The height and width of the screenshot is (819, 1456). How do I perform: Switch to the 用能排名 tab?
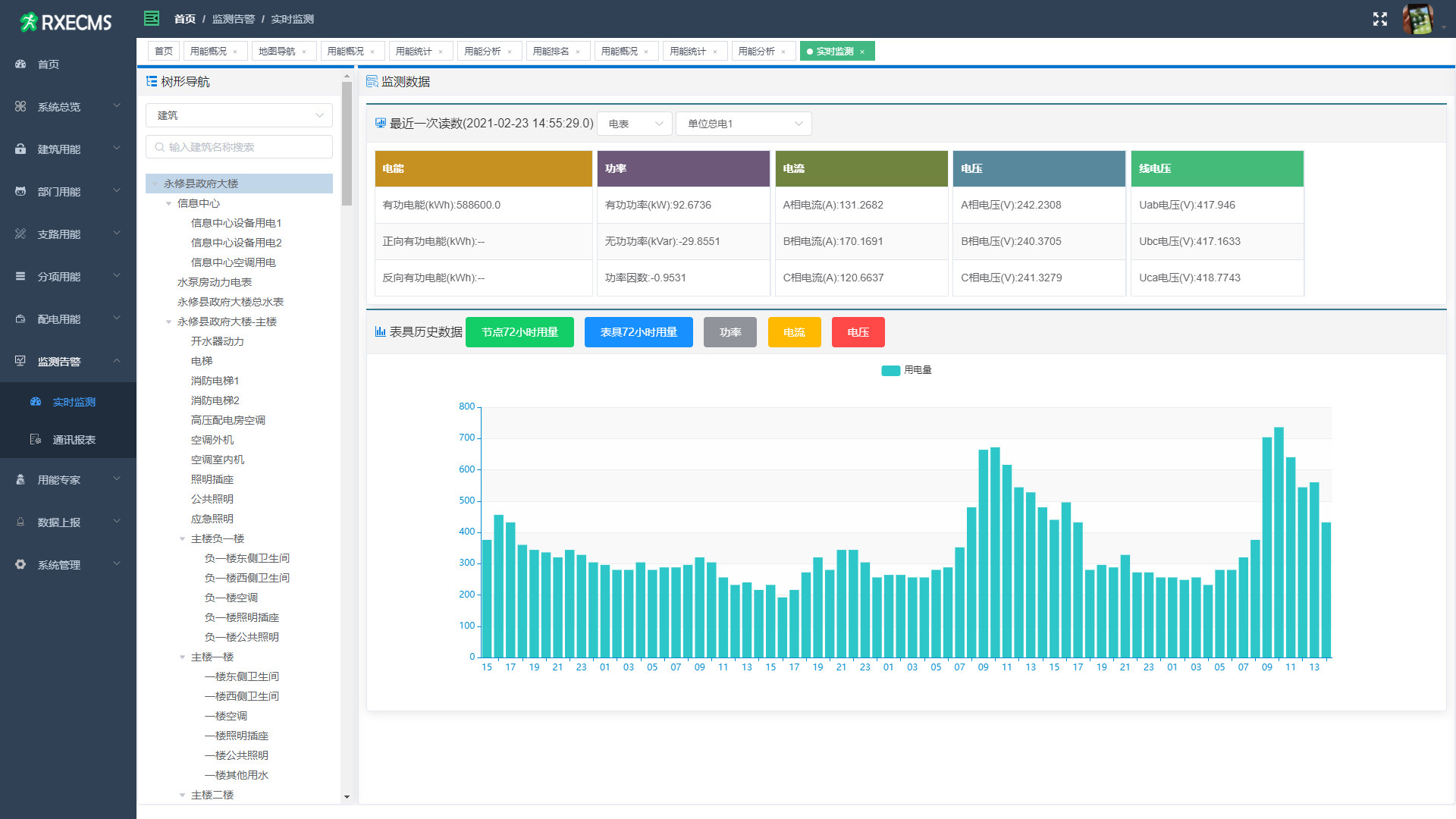click(x=551, y=52)
